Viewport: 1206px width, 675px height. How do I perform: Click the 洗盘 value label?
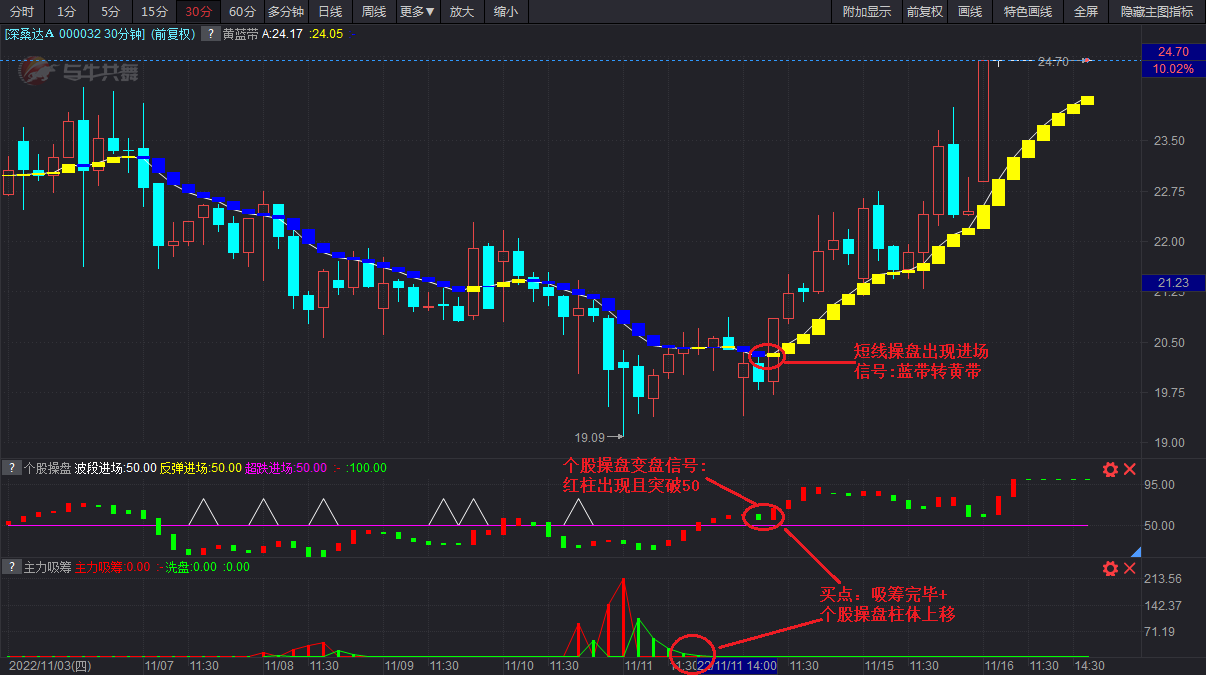coord(189,568)
